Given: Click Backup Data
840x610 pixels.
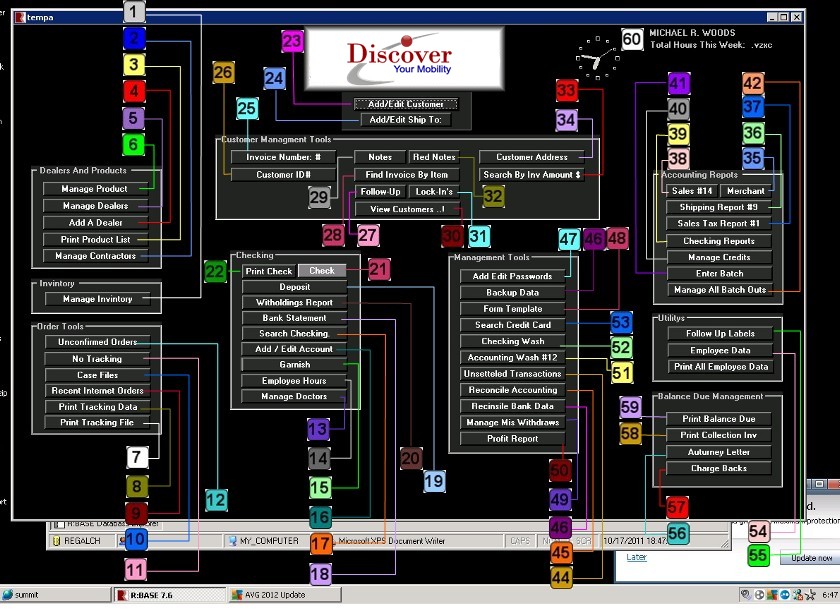Looking at the screenshot, I should coord(513,293).
